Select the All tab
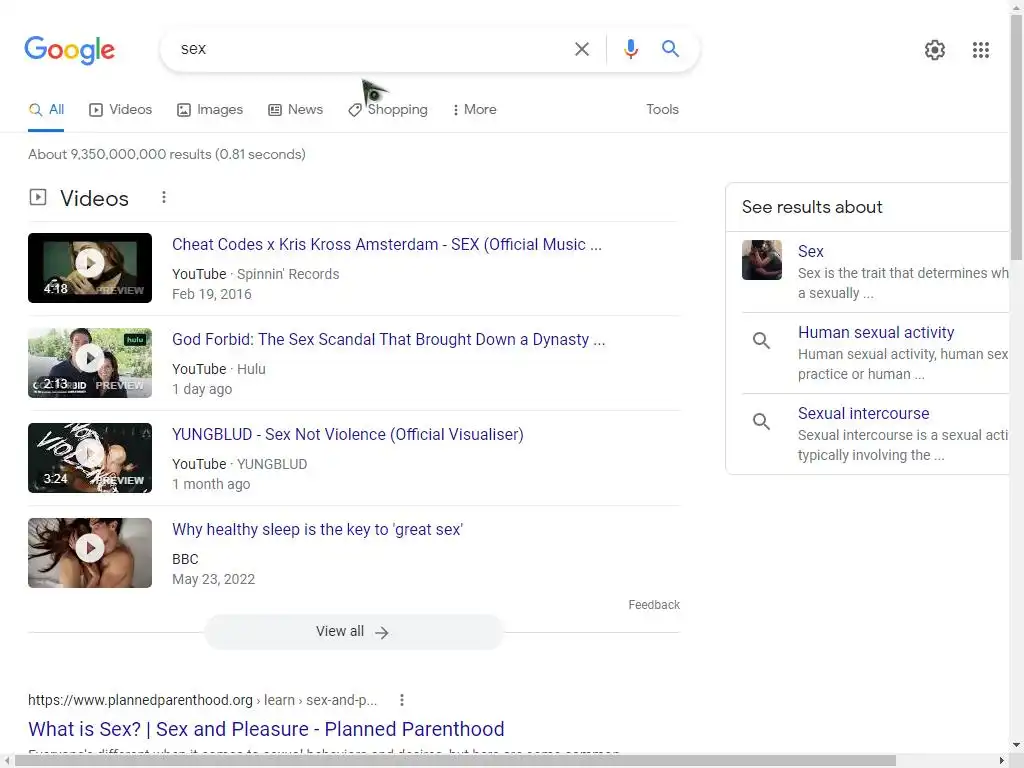 (46, 110)
